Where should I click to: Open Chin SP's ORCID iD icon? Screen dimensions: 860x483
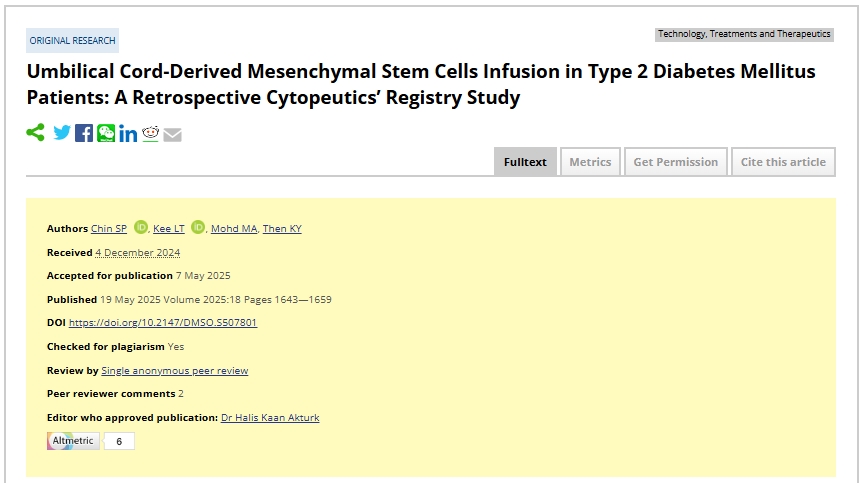140,228
